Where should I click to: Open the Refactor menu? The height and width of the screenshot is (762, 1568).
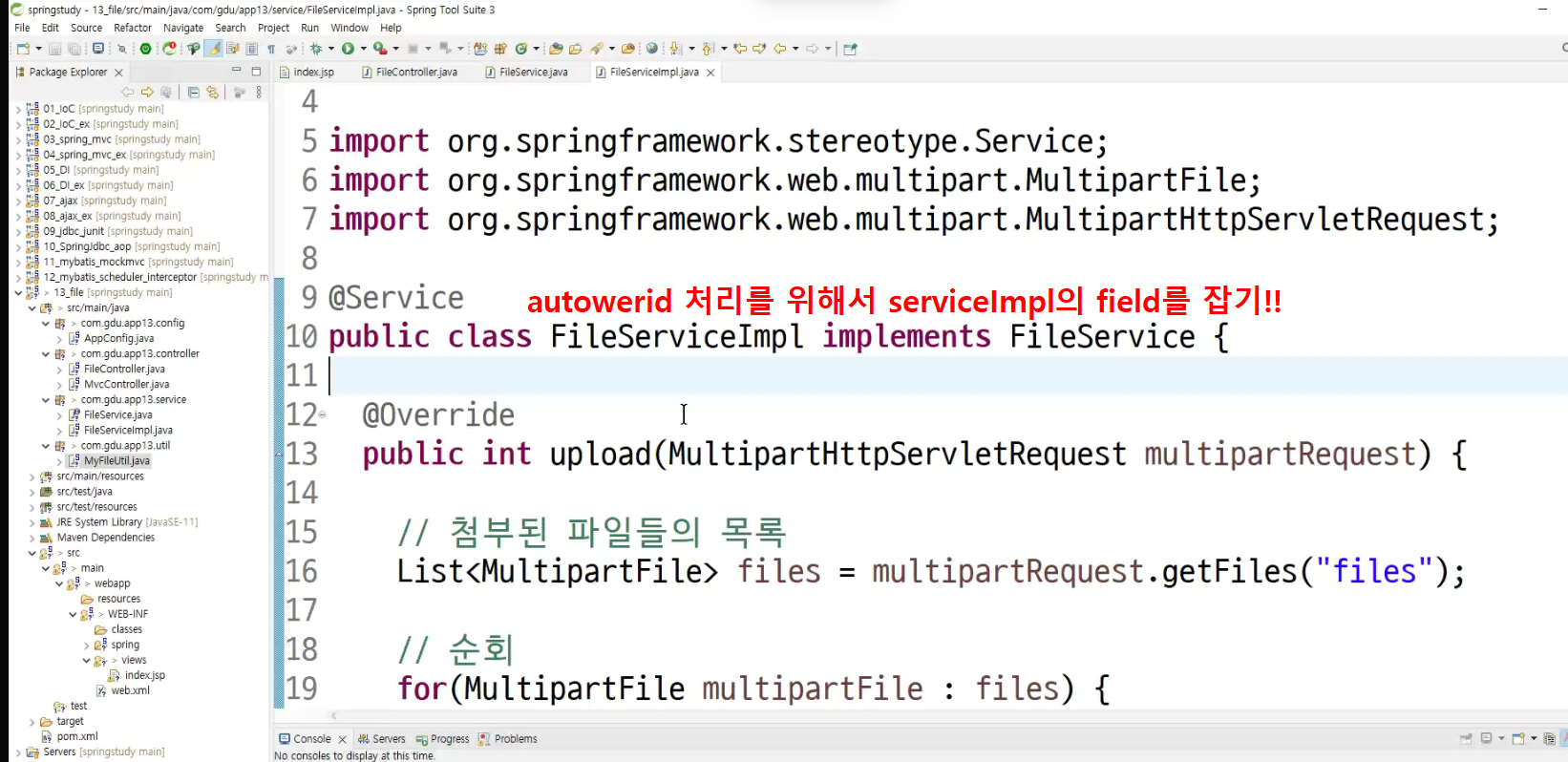133,28
